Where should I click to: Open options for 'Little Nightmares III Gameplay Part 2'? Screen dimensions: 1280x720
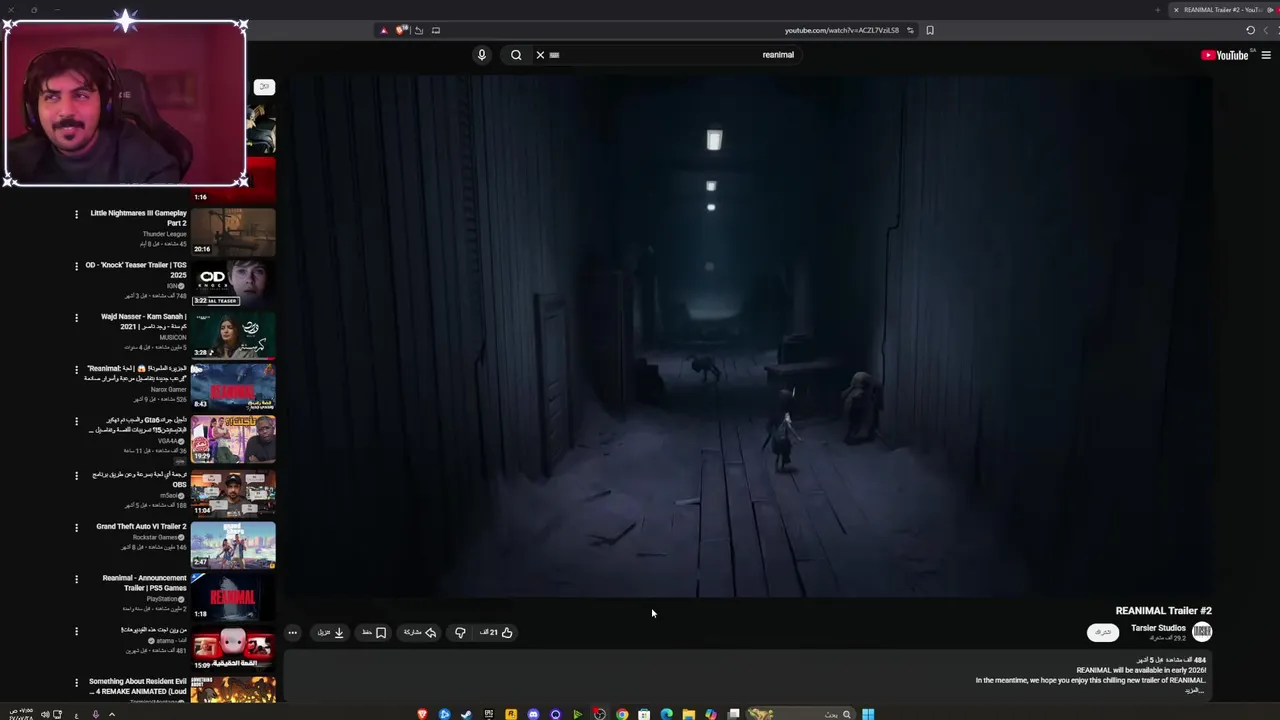coord(76,214)
